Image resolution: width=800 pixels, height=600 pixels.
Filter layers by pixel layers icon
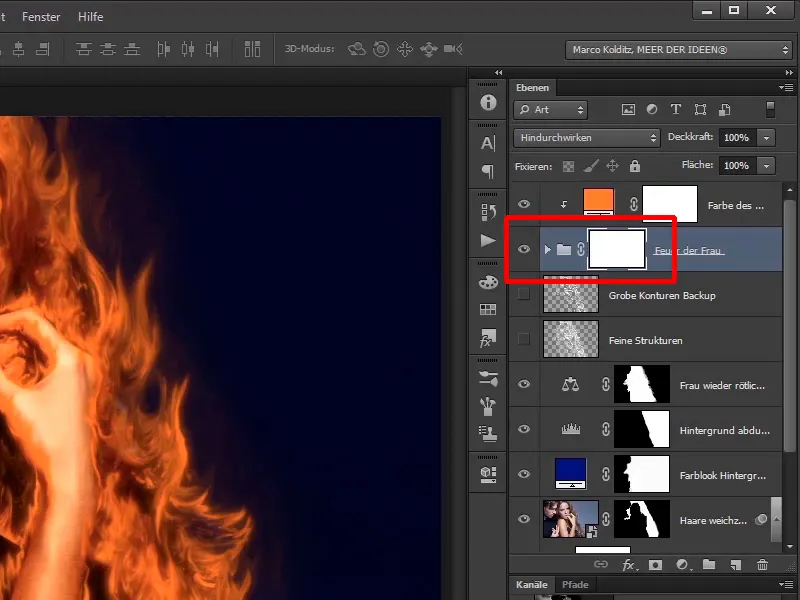[628, 109]
